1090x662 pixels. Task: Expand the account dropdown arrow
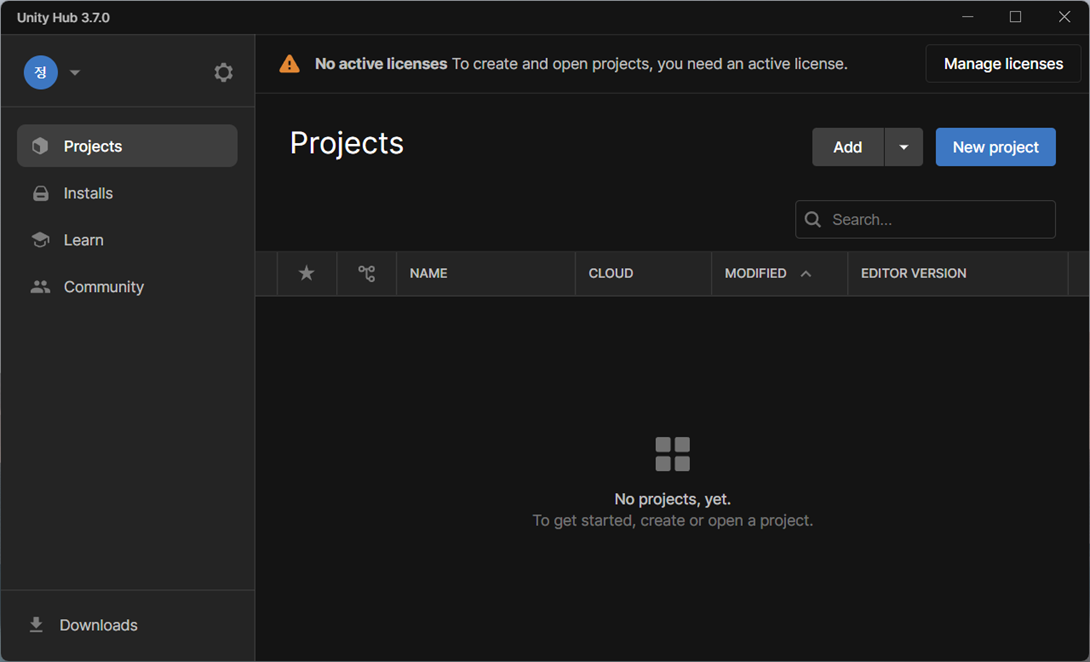coord(75,72)
